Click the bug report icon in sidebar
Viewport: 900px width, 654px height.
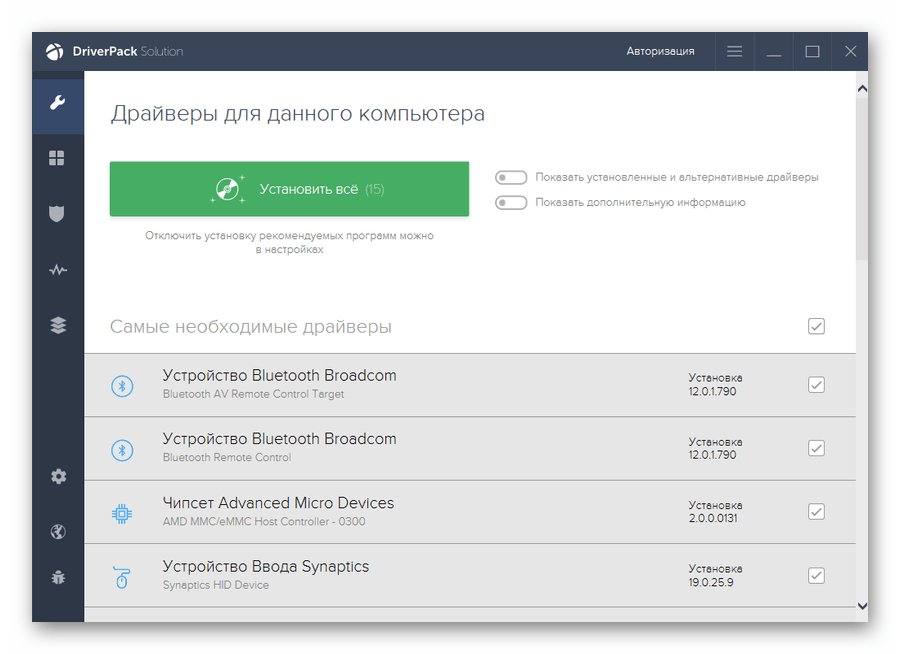pyautogui.click(x=58, y=577)
